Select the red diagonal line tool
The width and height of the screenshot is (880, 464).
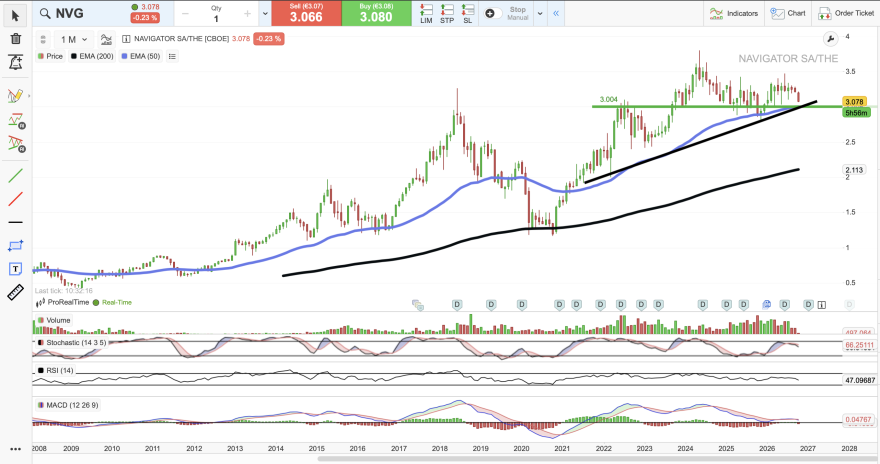[16, 199]
